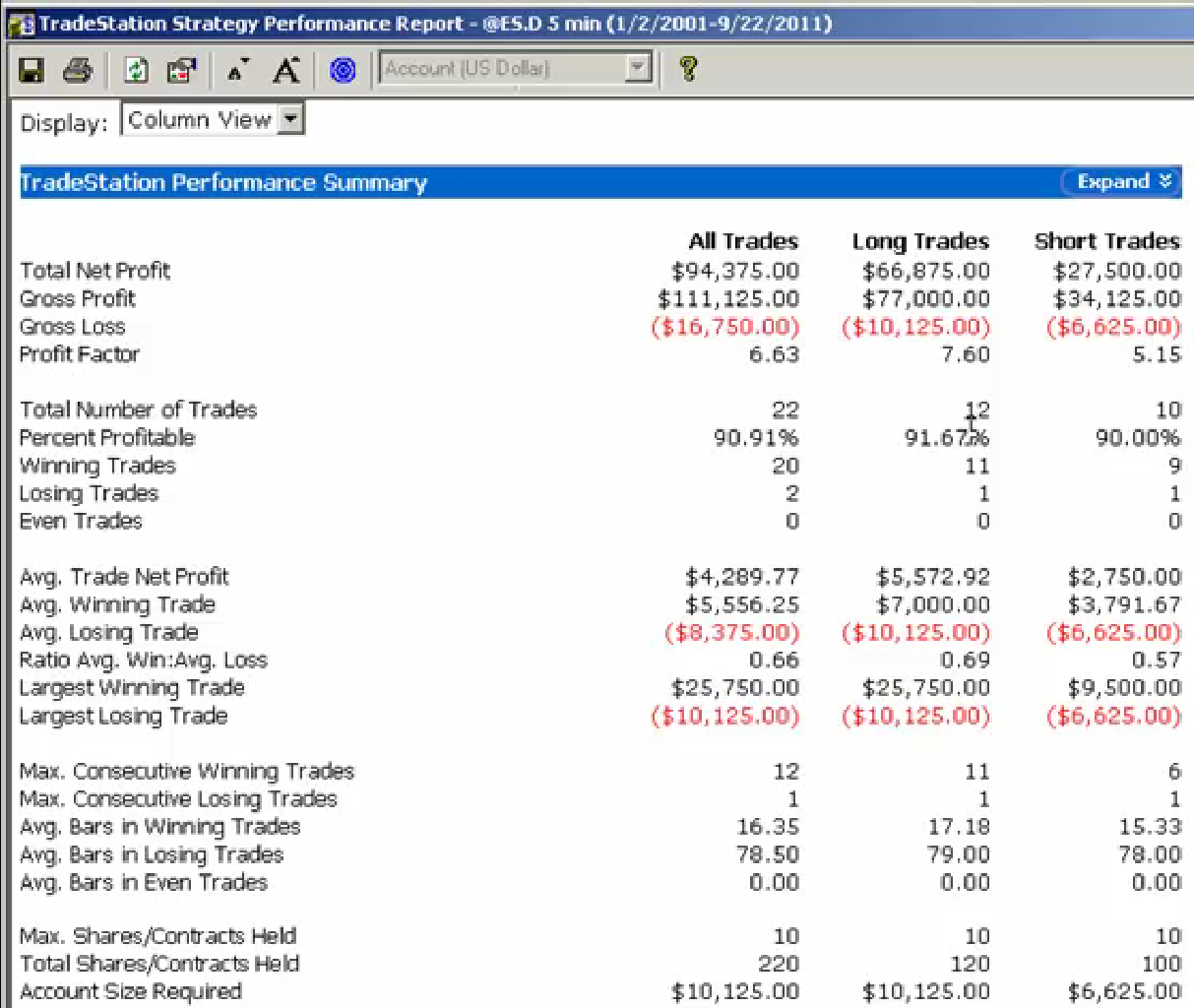Click the Largest Winning Trade label
Screen dimensions: 1194x1008
(x=132, y=688)
